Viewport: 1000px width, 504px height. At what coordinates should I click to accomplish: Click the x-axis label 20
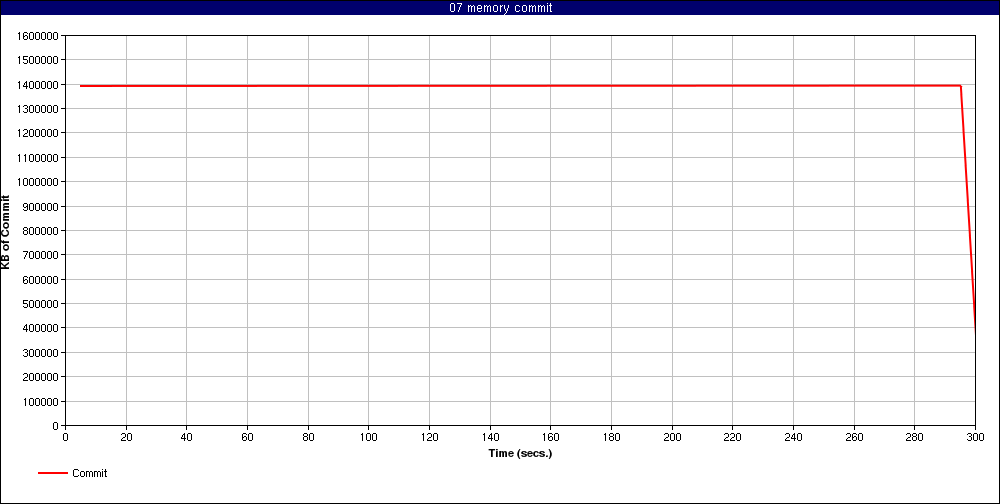click(x=126, y=437)
